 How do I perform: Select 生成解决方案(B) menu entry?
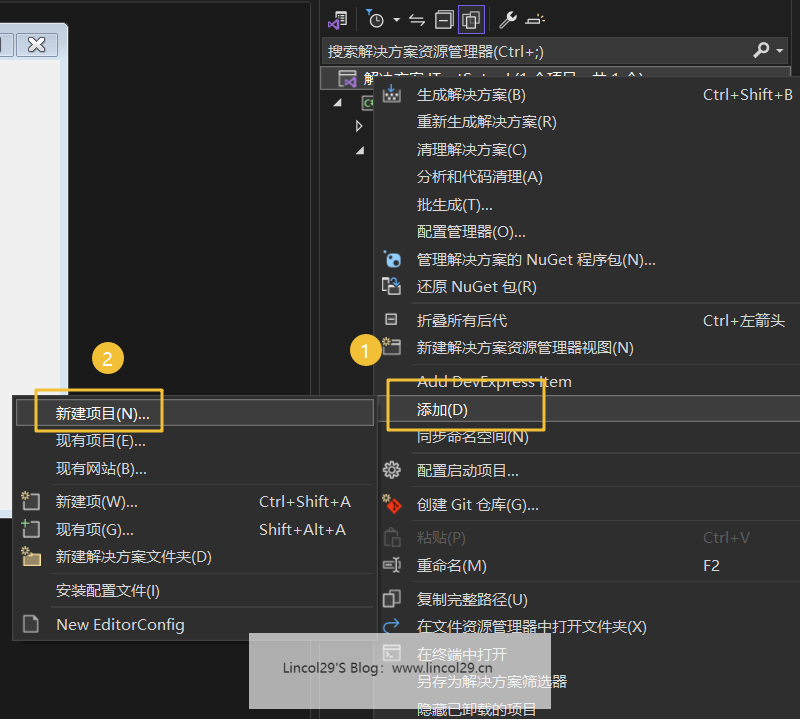[470, 95]
